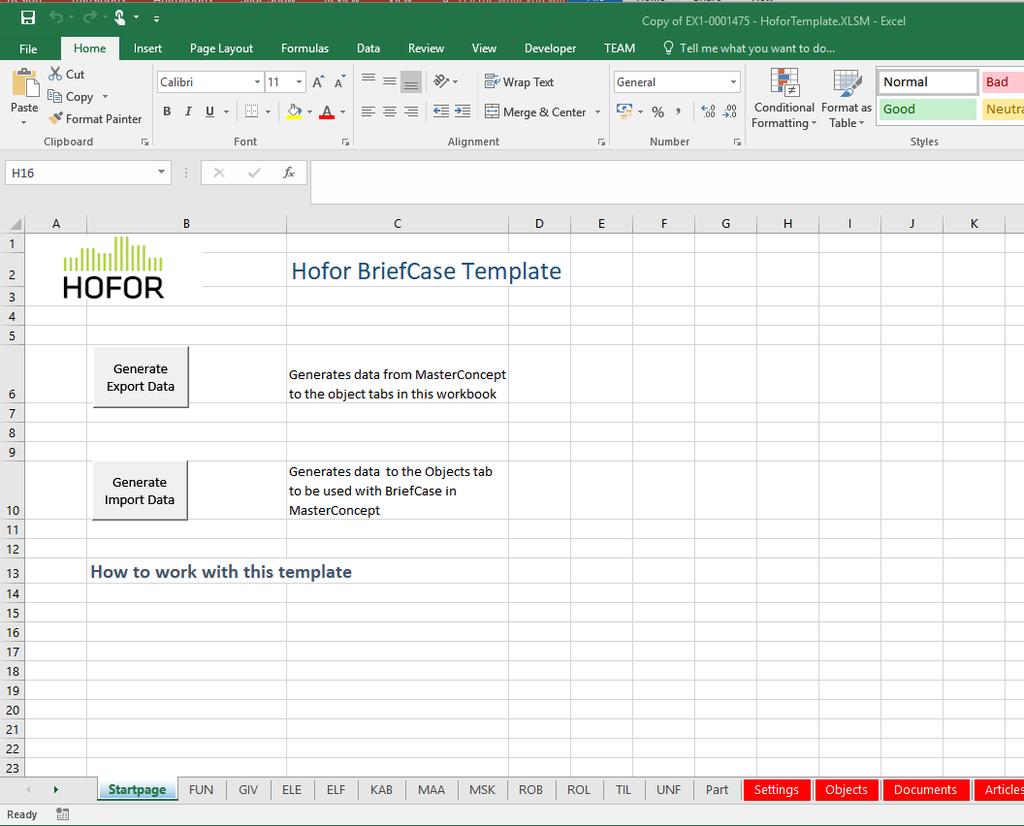Open Format as Table menu
1024x826 pixels.
(x=846, y=99)
